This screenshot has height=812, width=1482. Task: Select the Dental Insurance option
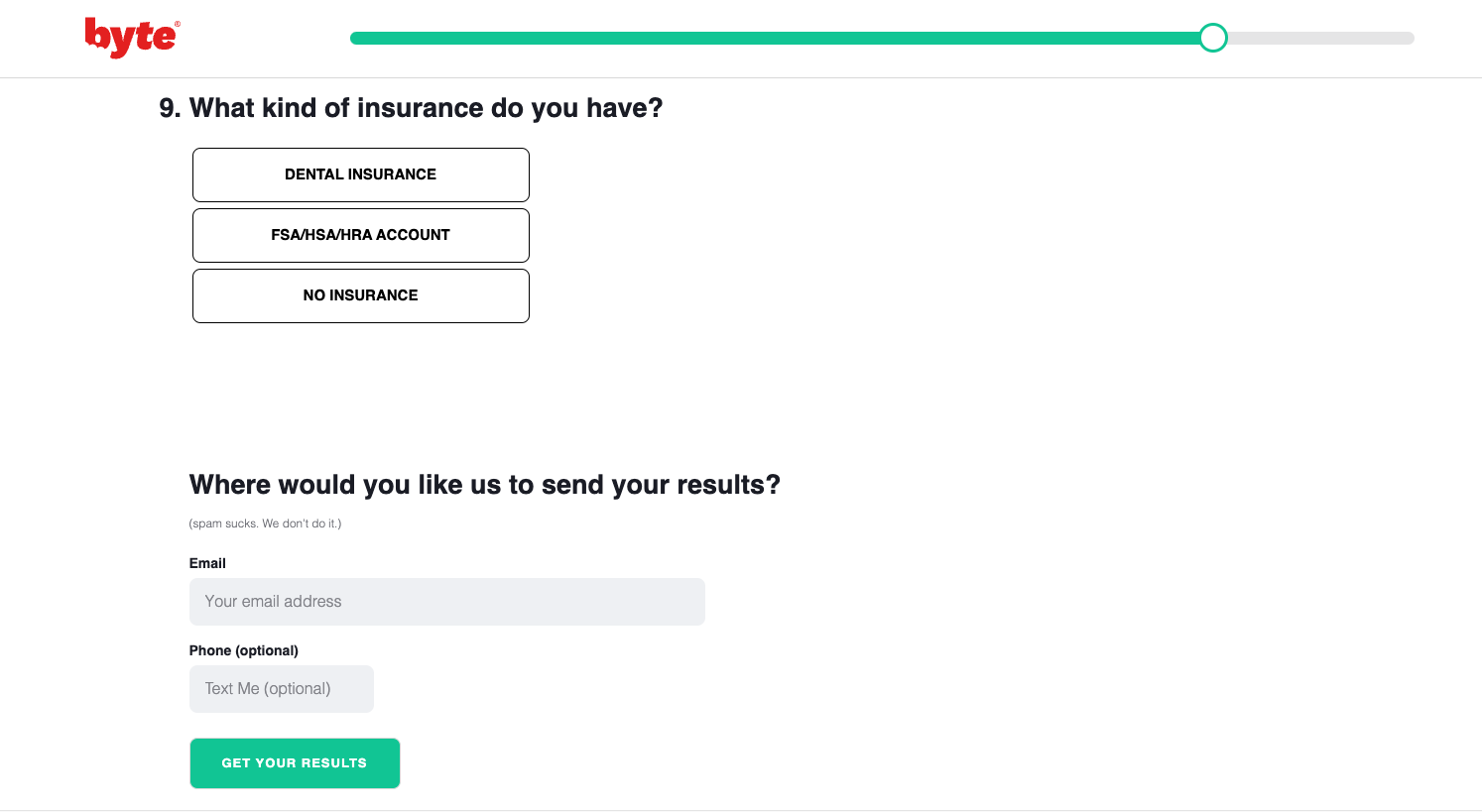361,174
